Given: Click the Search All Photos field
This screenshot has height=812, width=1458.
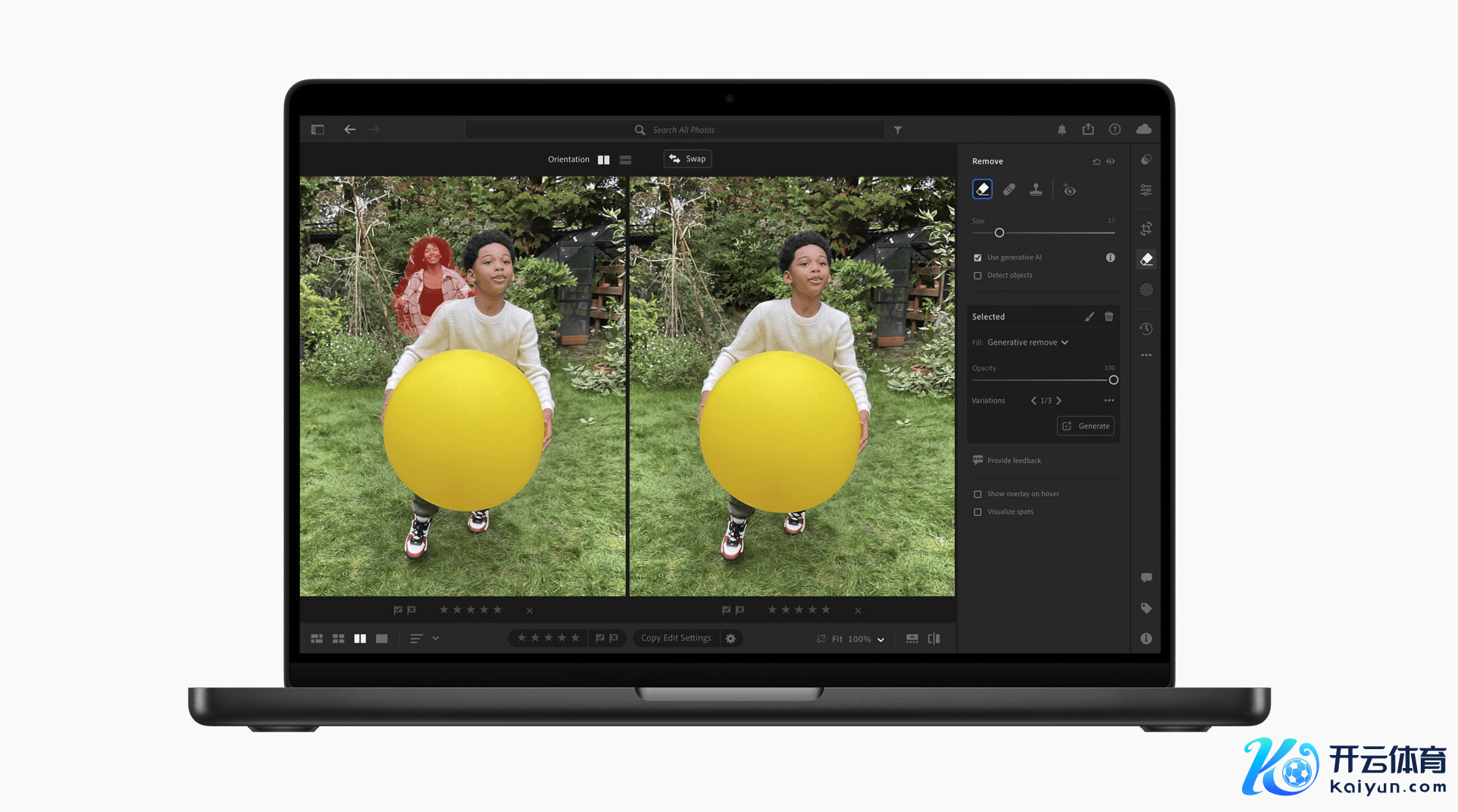Looking at the screenshot, I should point(674,130).
